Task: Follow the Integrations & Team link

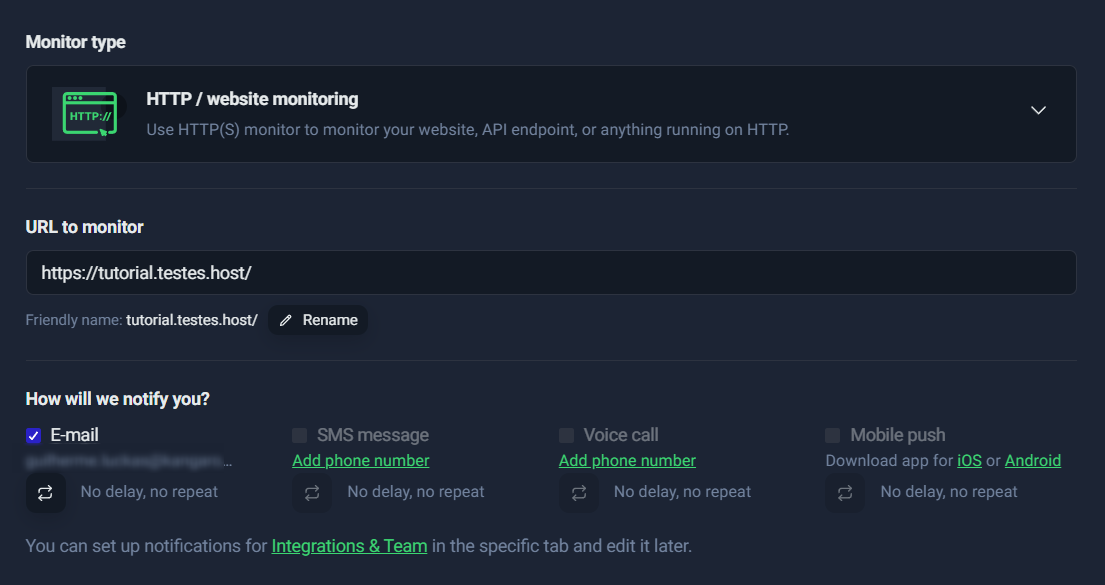Action: click(x=349, y=546)
